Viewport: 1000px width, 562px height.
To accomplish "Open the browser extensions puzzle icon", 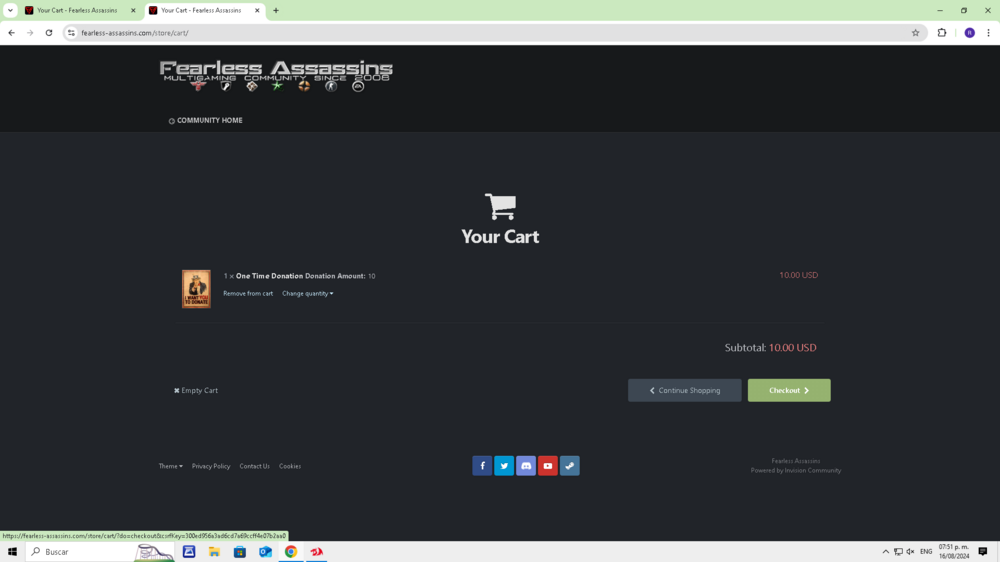I will point(942,33).
